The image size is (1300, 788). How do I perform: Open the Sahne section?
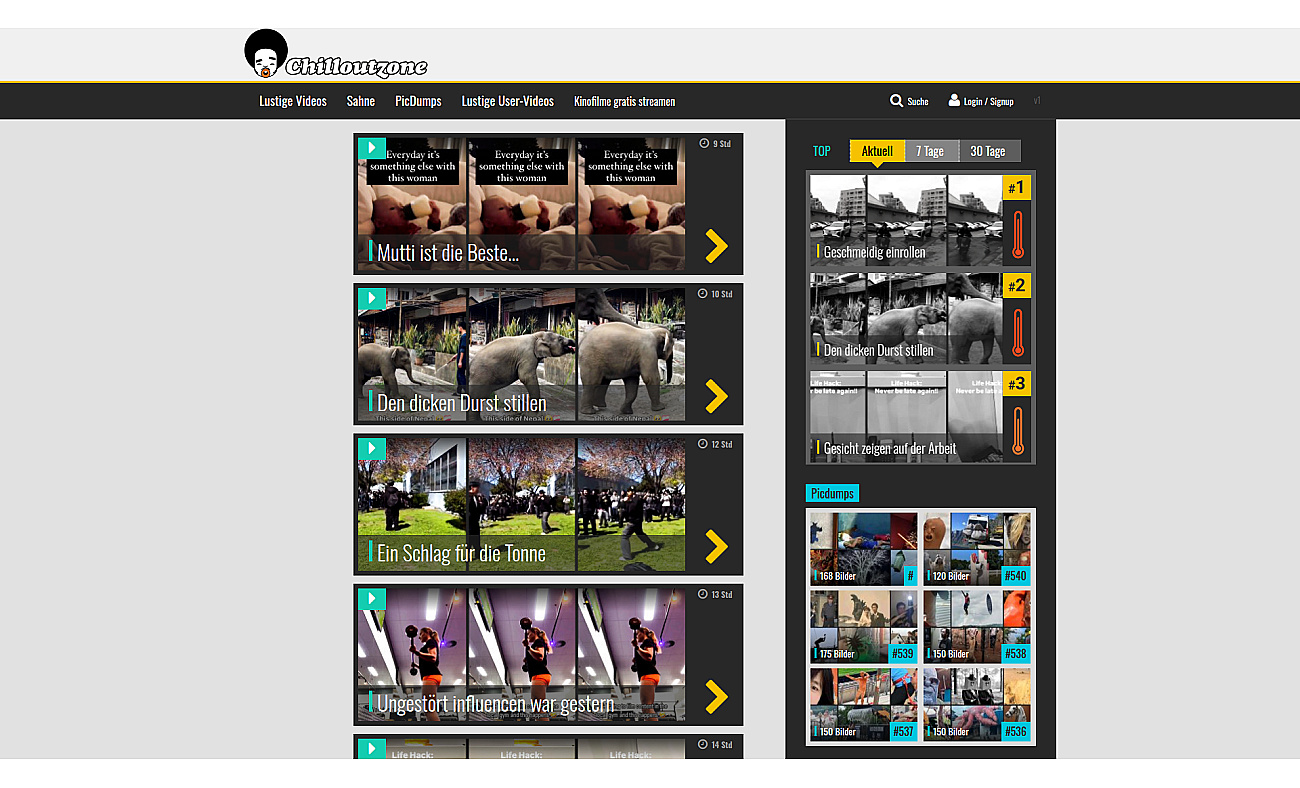coord(361,101)
